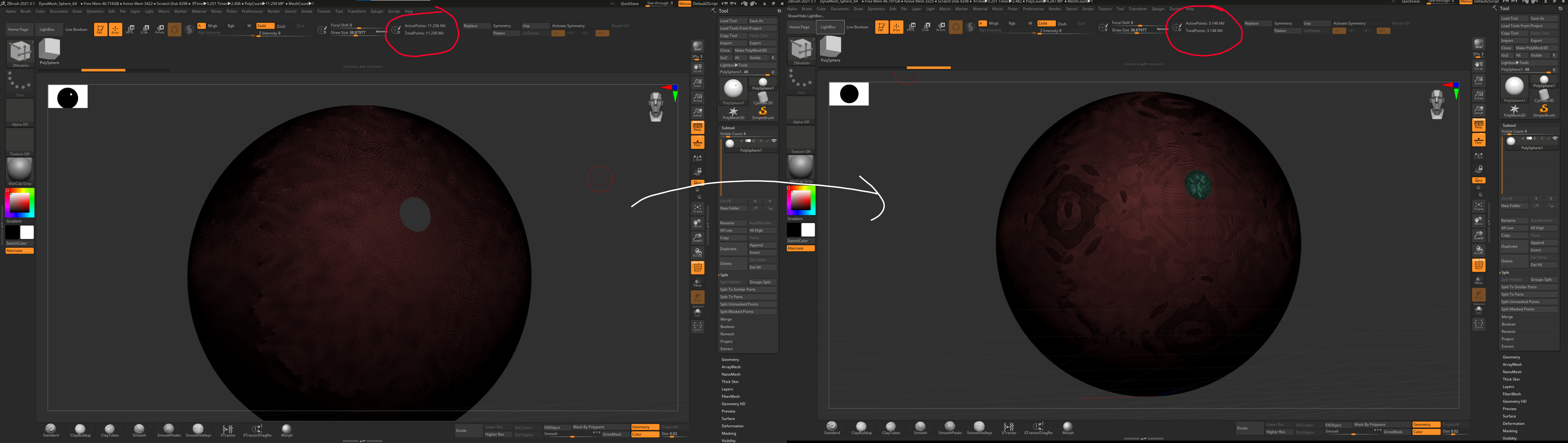The height and width of the screenshot is (443, 1568).
Task: Expand Deformation section in left Tool panel
Action: (732, 426)
